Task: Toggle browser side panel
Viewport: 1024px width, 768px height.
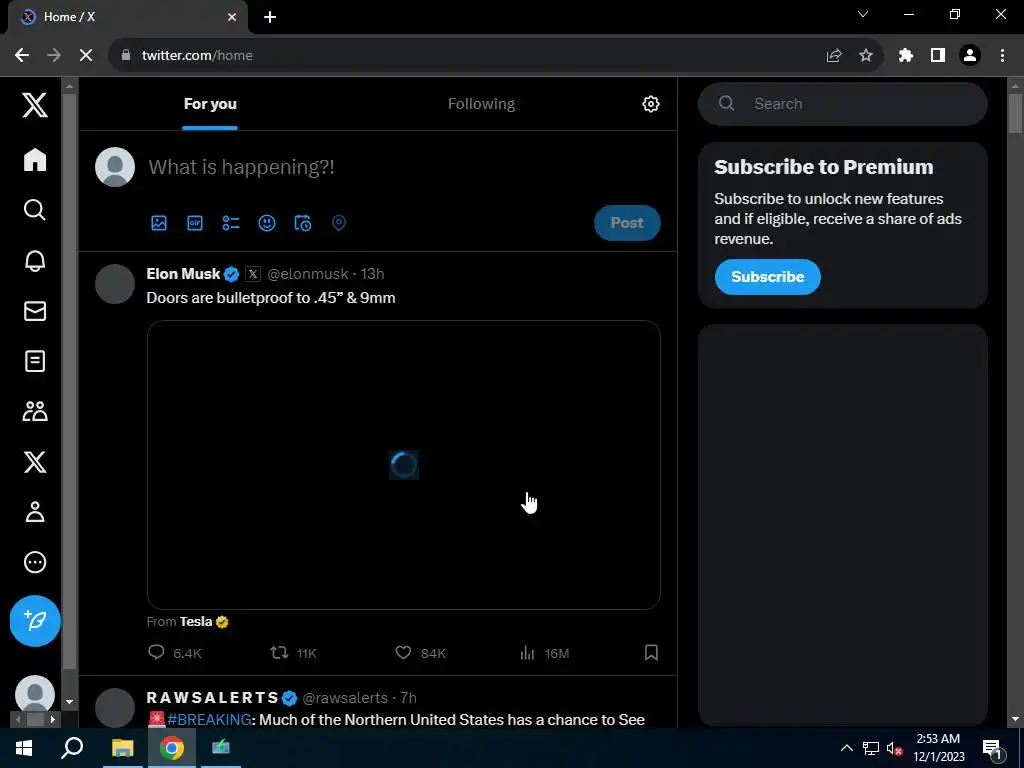Action: coord(938,56)
